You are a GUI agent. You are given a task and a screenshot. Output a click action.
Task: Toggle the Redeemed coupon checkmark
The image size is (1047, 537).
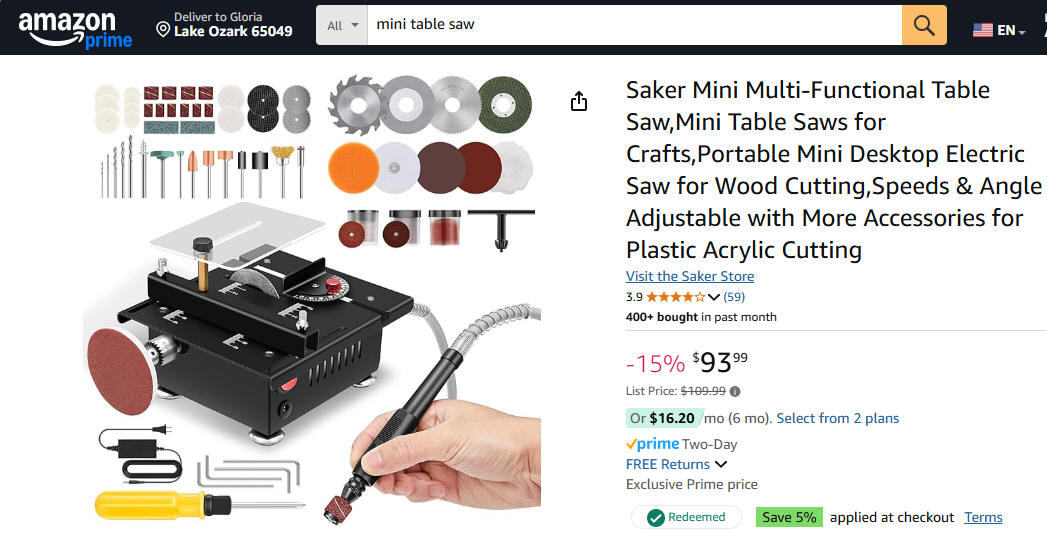[656, 517]
